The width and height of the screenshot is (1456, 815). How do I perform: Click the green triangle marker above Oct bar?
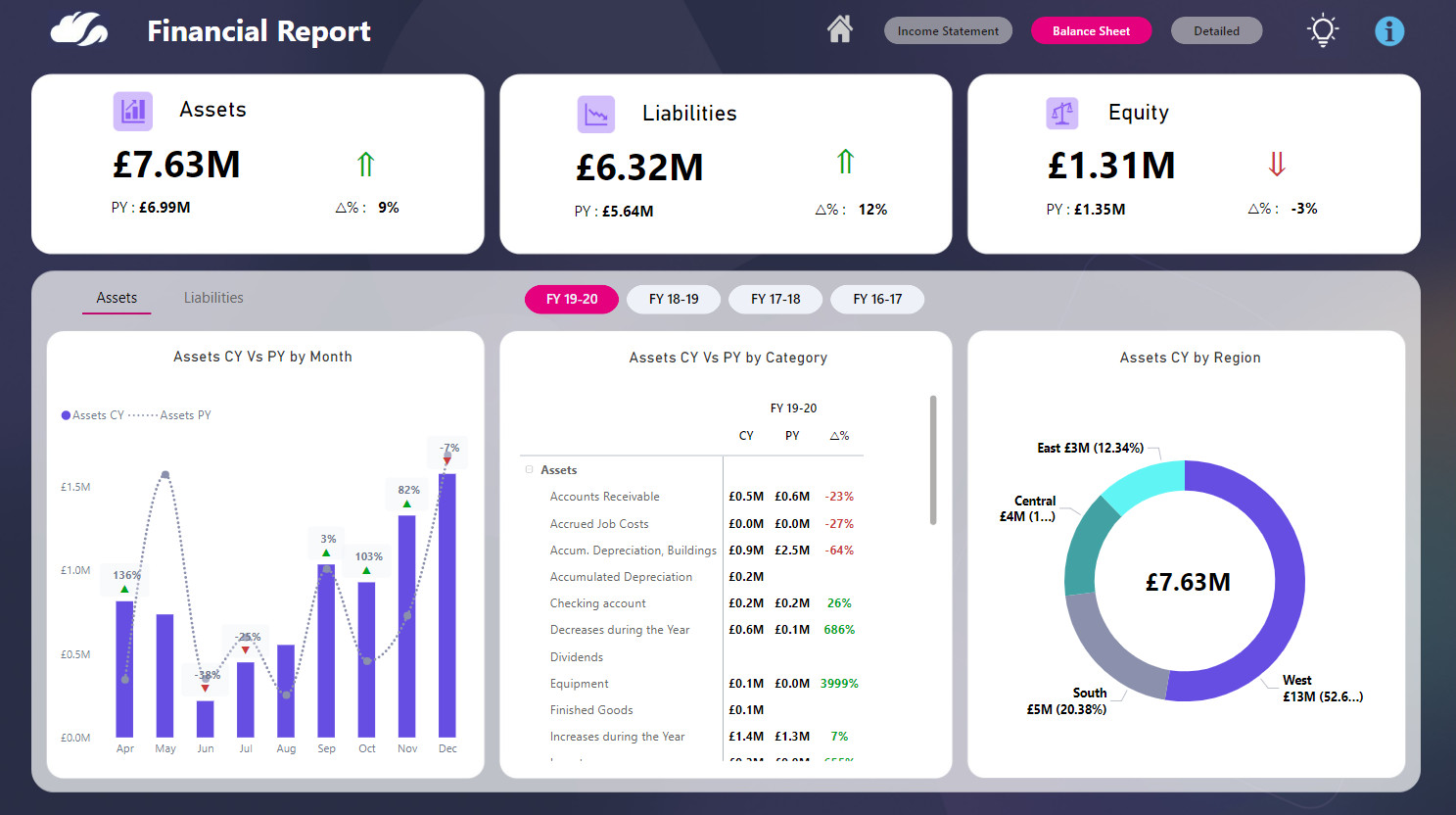tap(366, 570)
